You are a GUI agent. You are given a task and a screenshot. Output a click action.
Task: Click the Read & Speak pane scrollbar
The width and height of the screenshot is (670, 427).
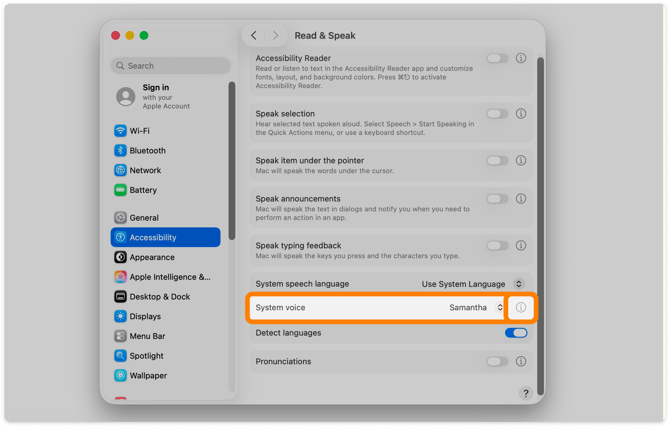(x=540, y=227)
